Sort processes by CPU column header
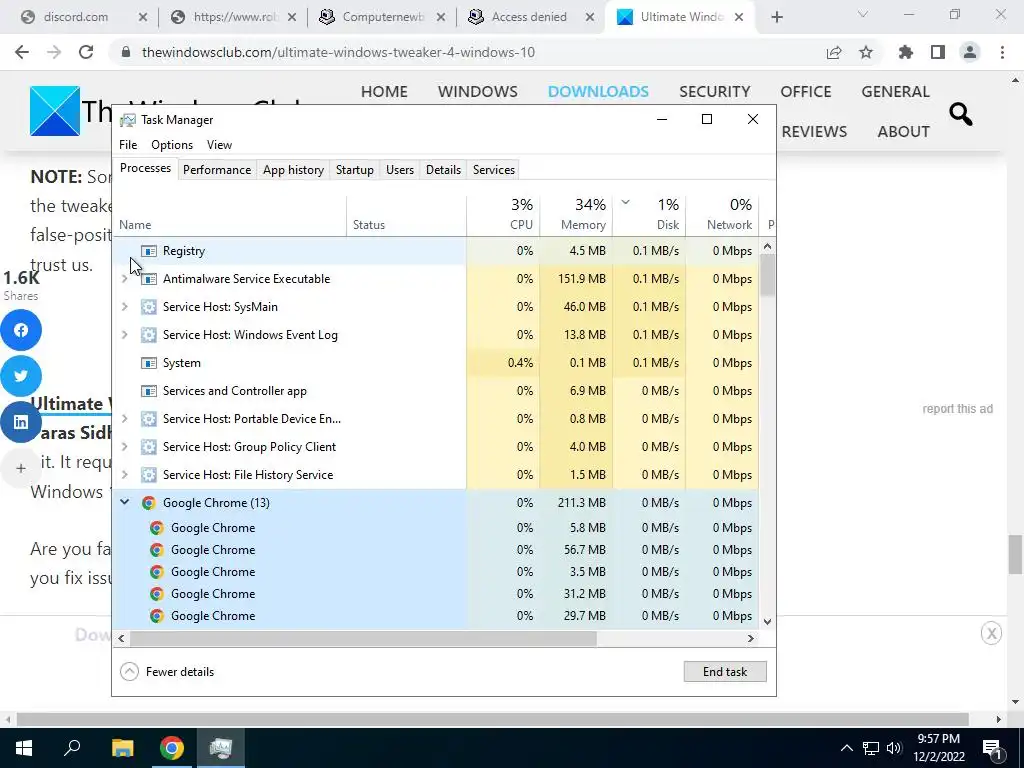 pos(503,215)
